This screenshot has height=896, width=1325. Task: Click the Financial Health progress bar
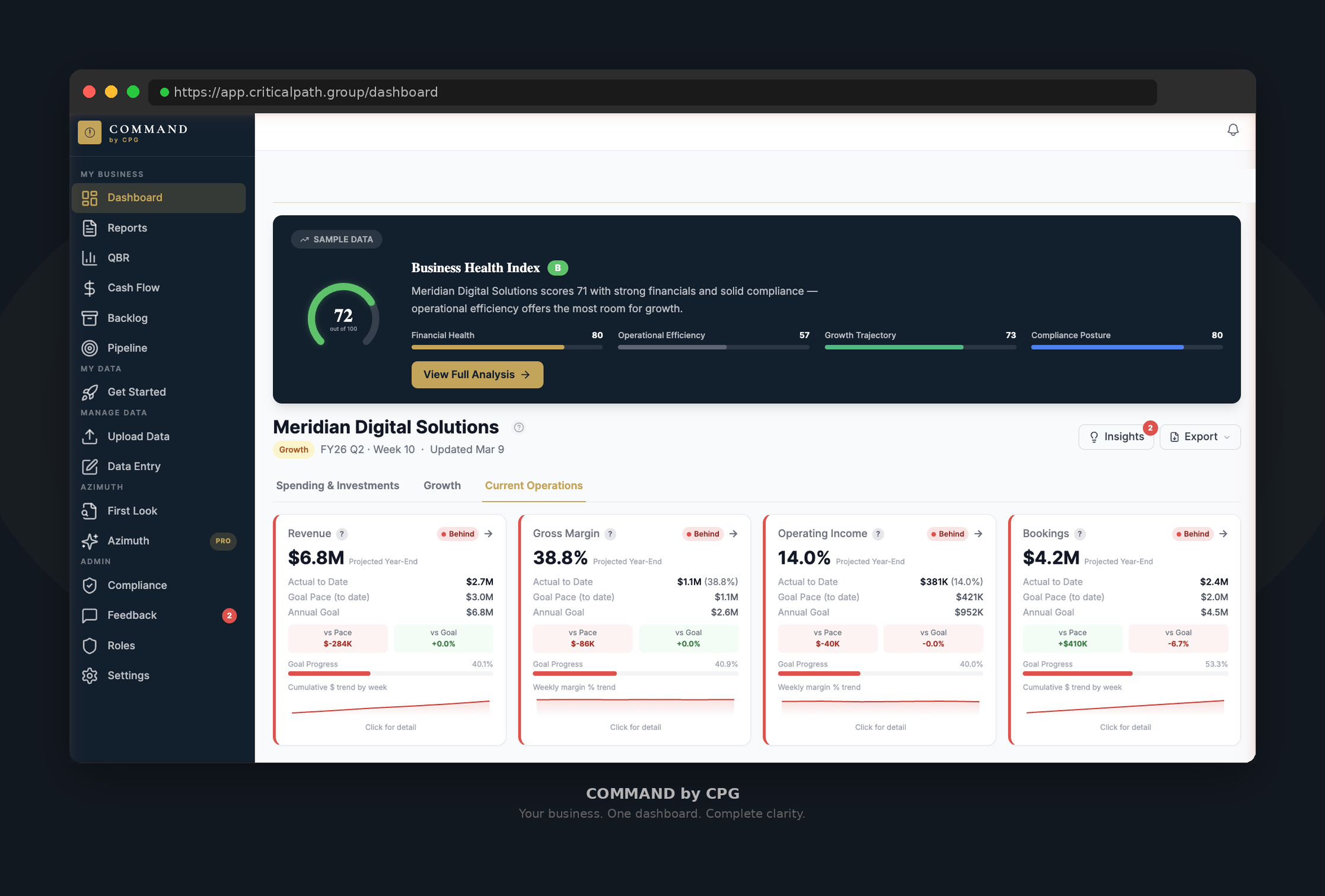coord(507,347)
